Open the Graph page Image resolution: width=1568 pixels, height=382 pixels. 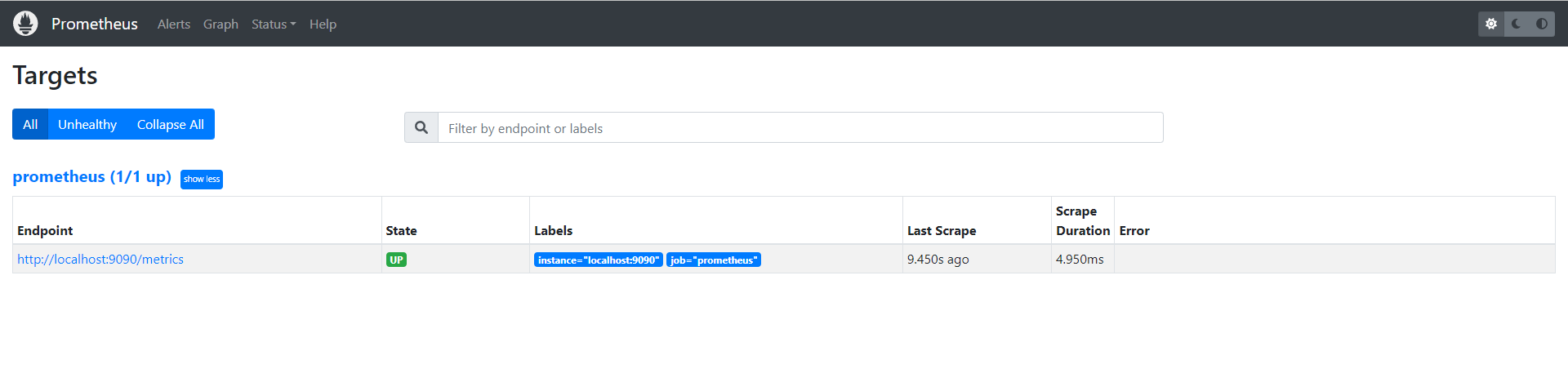(x=220, y=24)
